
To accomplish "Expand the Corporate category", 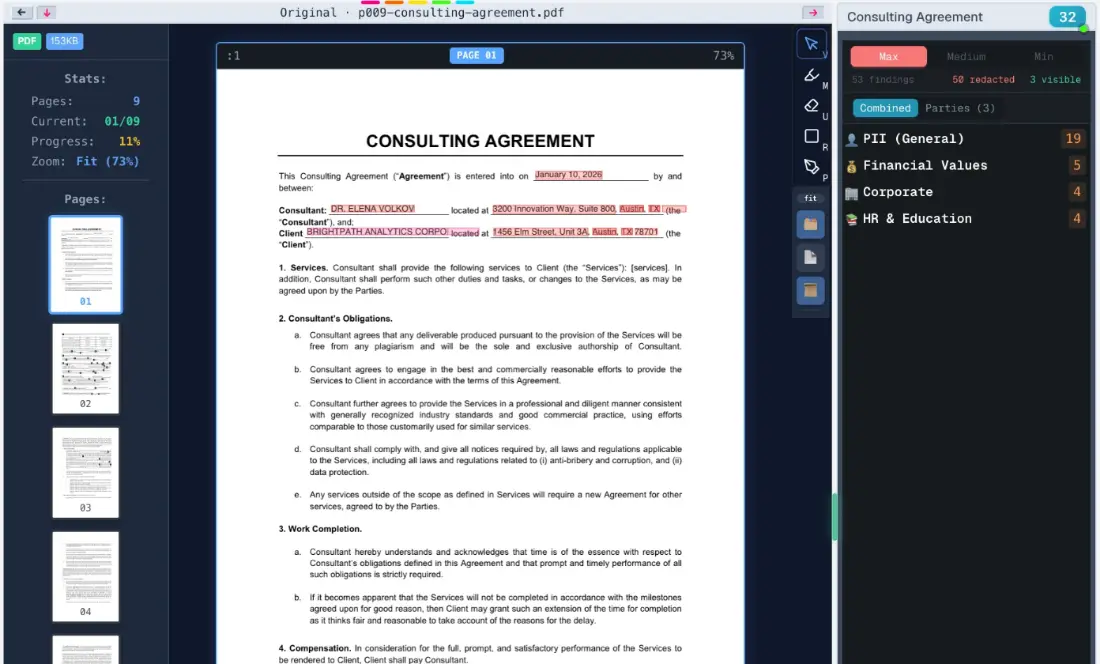I will point(965,192).
